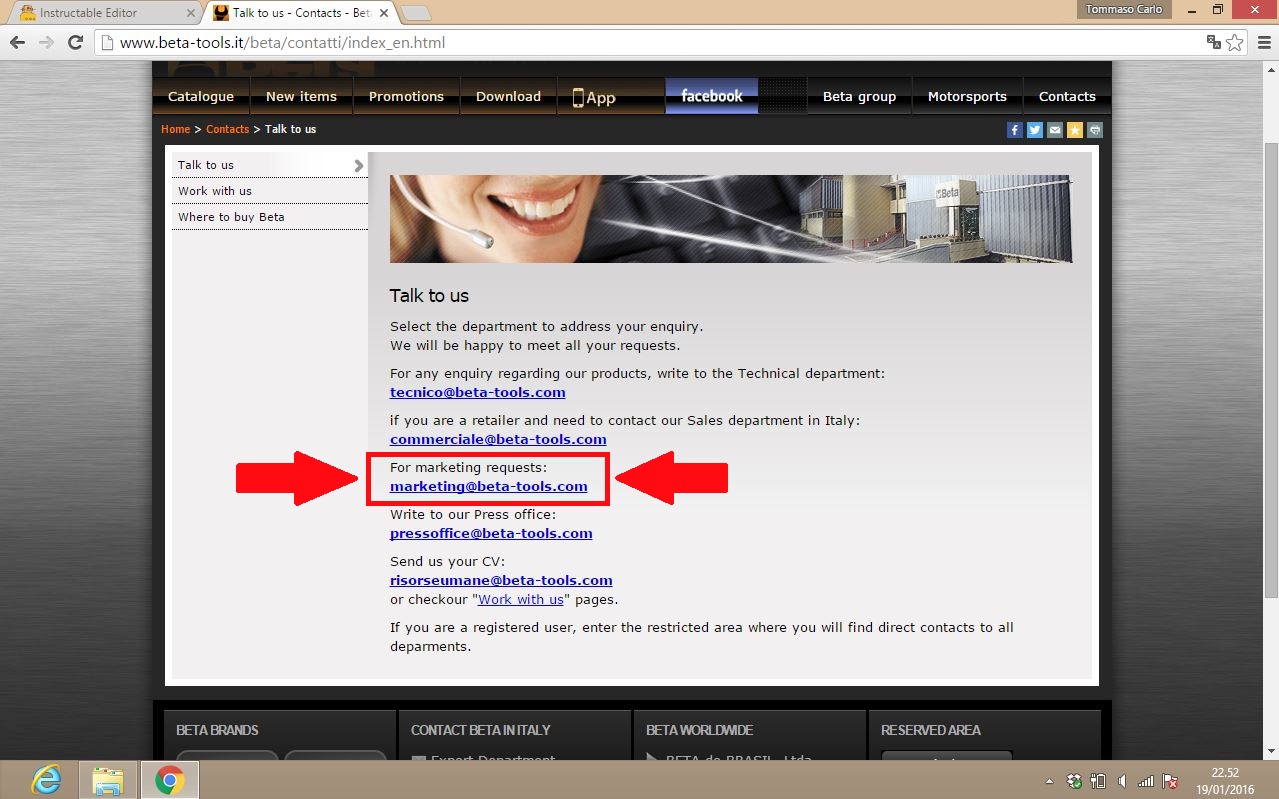The image size is (1279, 799).
Task: Open the Catalogue menu
Action: pyautogui.click(x=201, y=97)
